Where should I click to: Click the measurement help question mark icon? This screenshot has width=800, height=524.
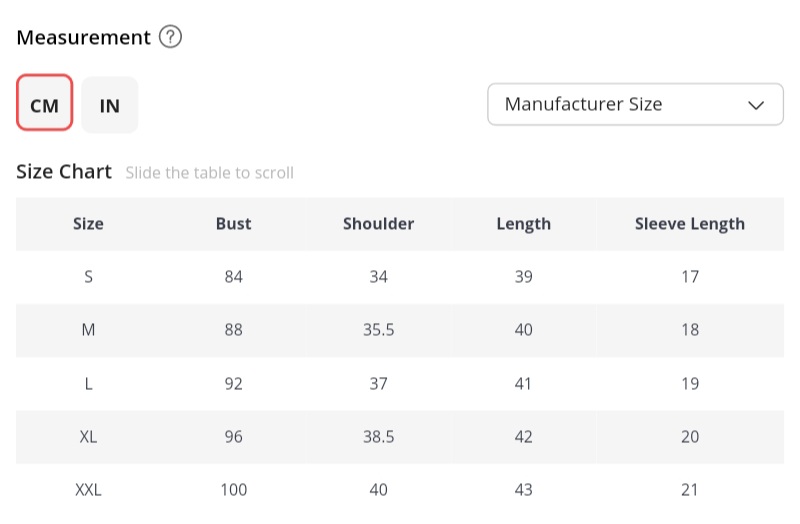(171, 38)
